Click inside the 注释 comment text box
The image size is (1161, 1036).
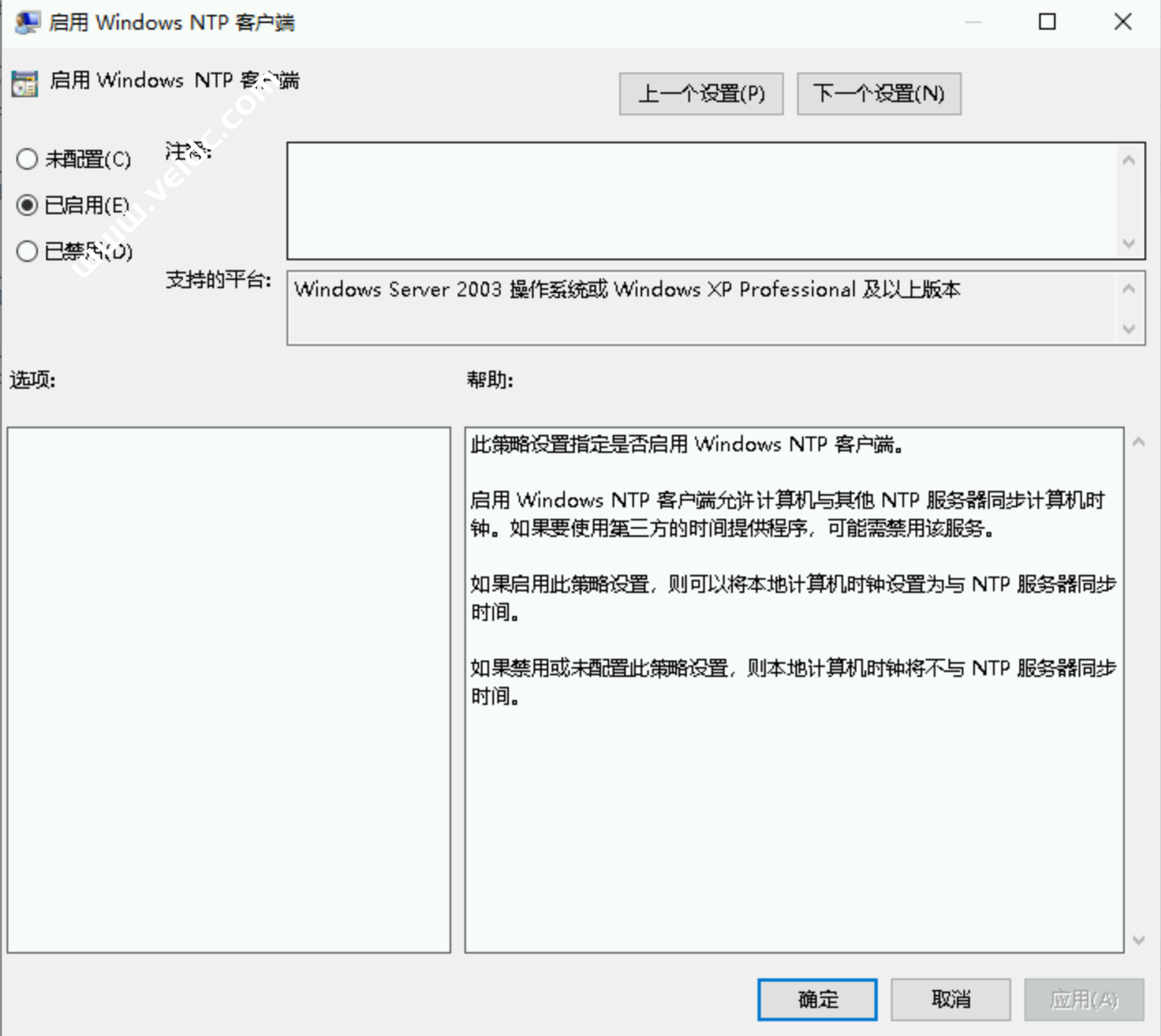tap(701, 201)
